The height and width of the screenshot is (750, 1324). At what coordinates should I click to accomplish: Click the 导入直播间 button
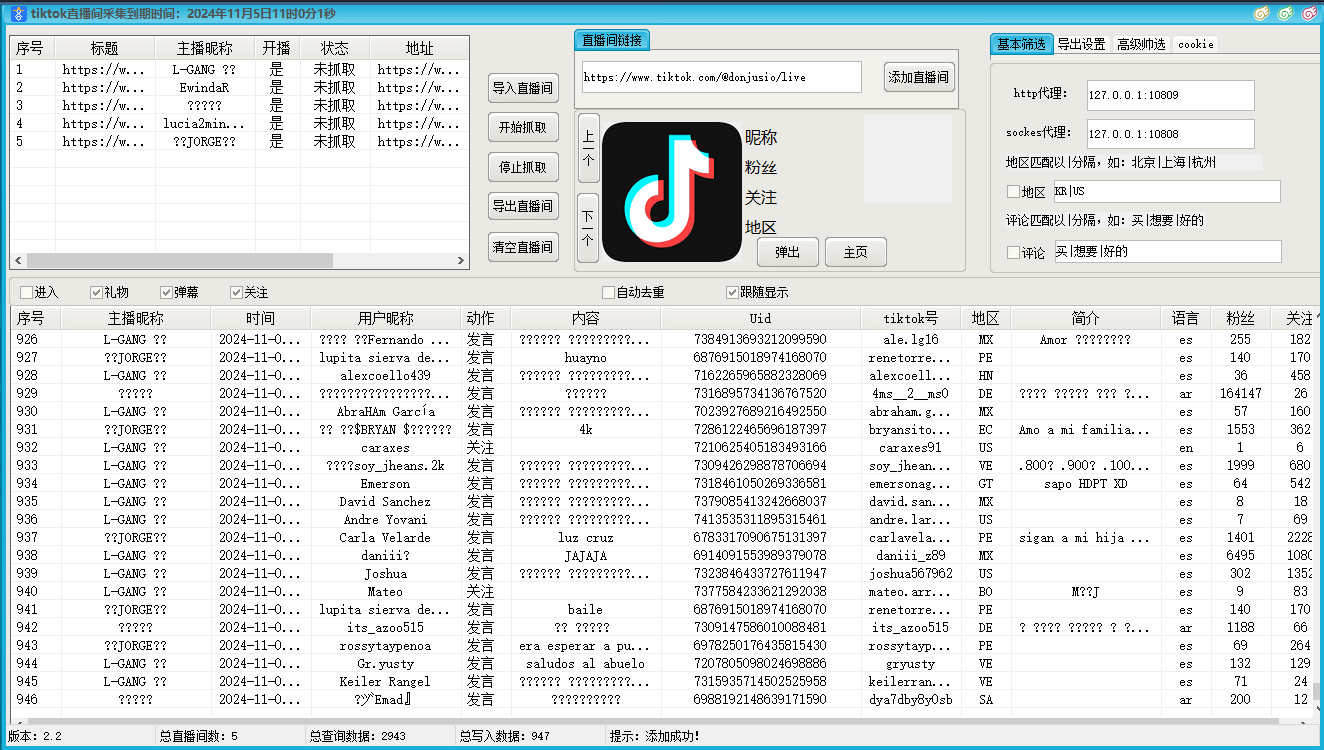pyautogui.click(x=523, y=88)
